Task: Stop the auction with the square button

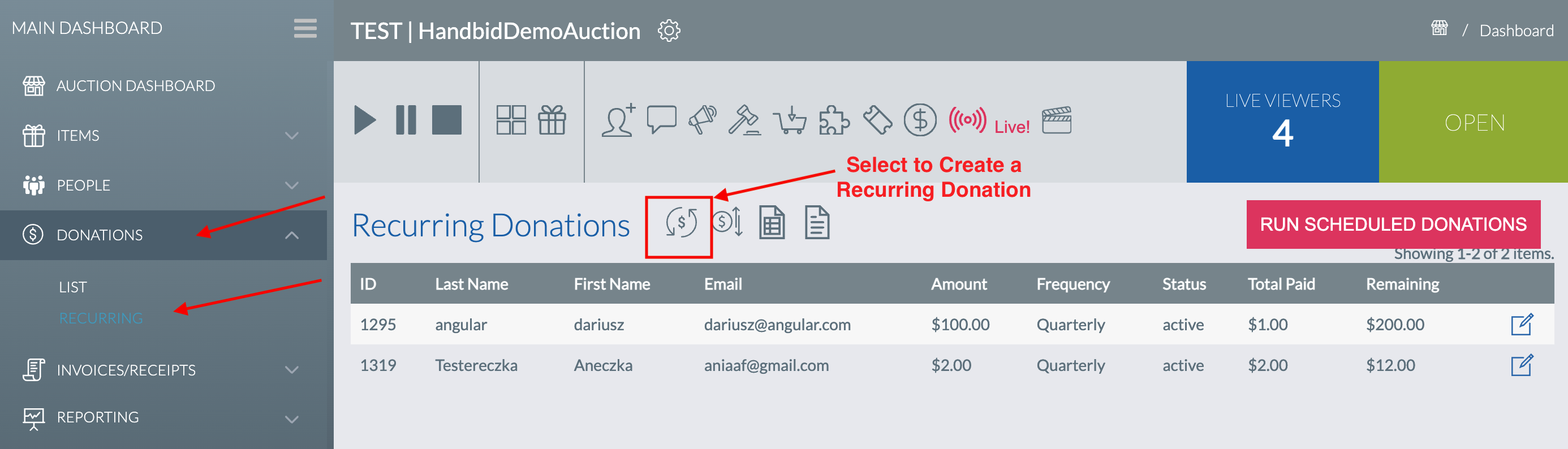Action: (447, 120)
